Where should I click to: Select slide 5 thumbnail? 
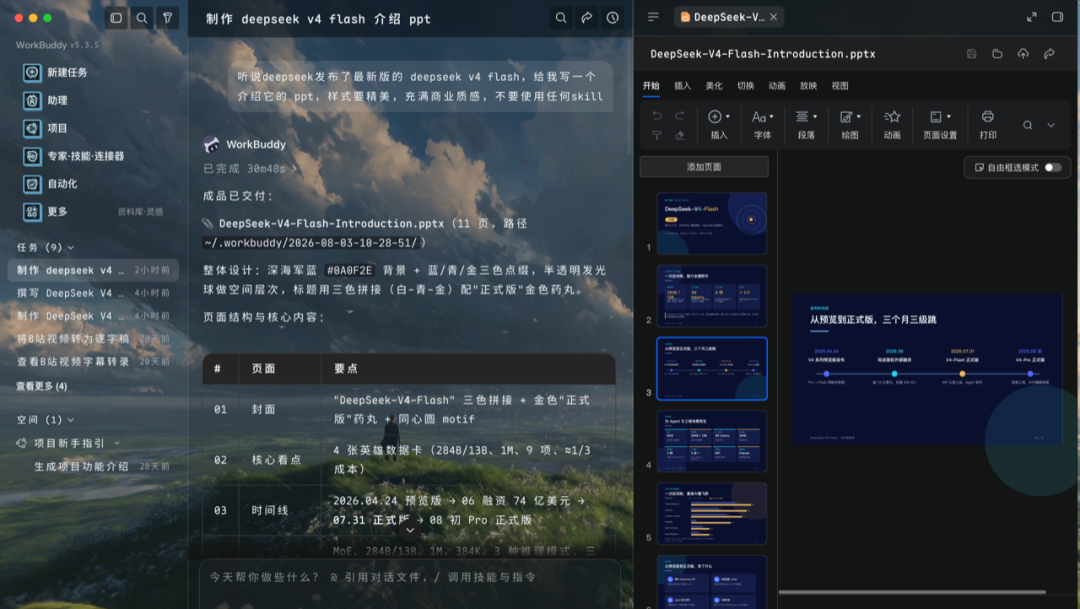712,514
